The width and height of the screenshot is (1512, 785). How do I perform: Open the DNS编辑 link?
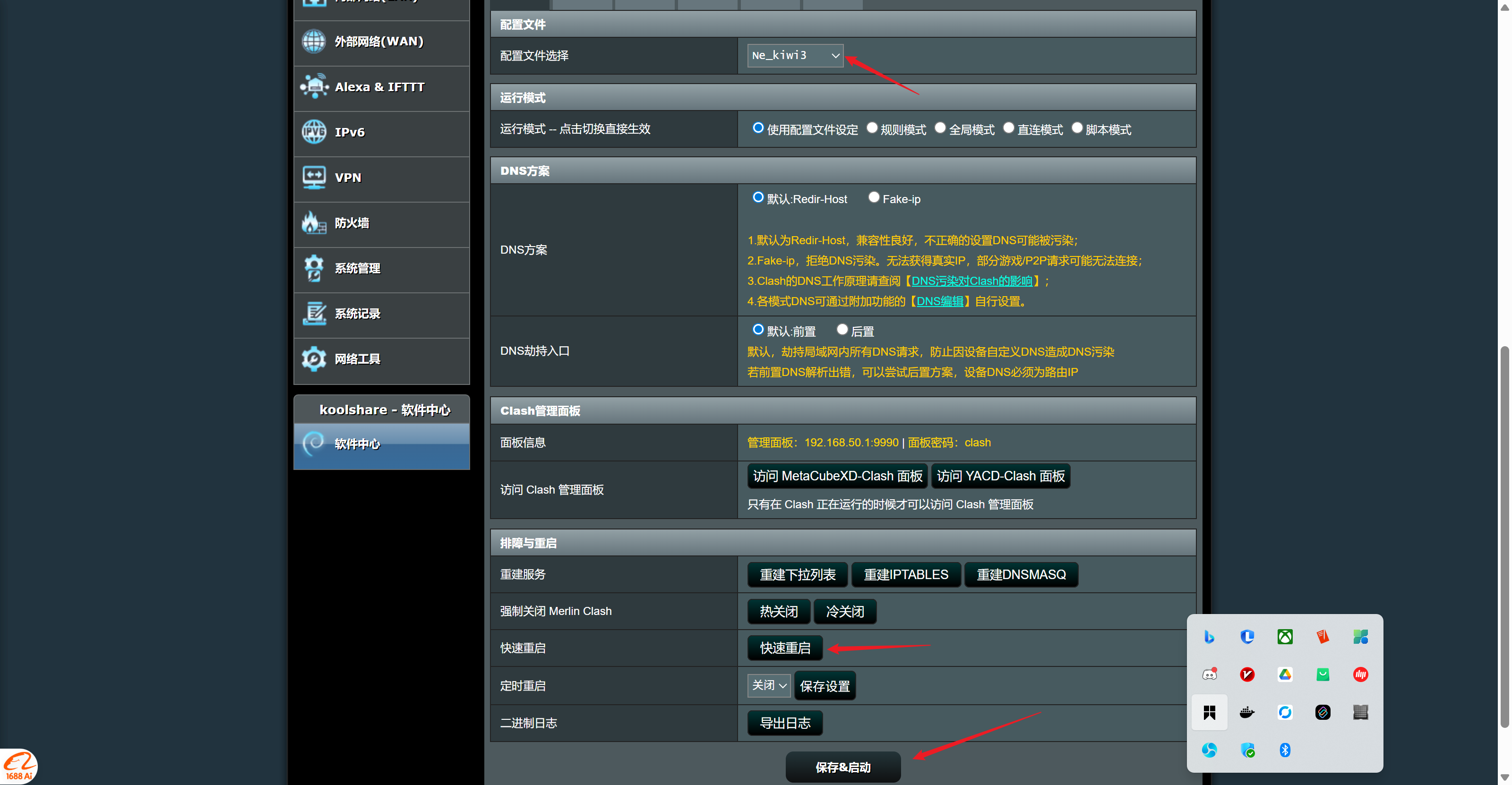pos(940,301)
